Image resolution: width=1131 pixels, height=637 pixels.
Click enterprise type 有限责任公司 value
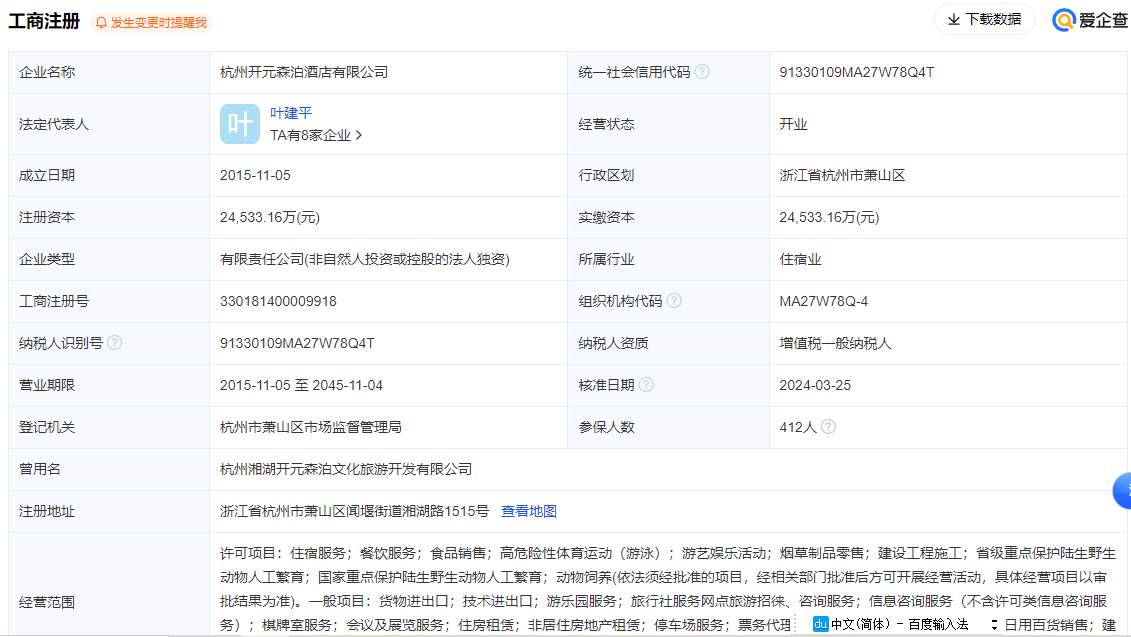pos(365,259)
